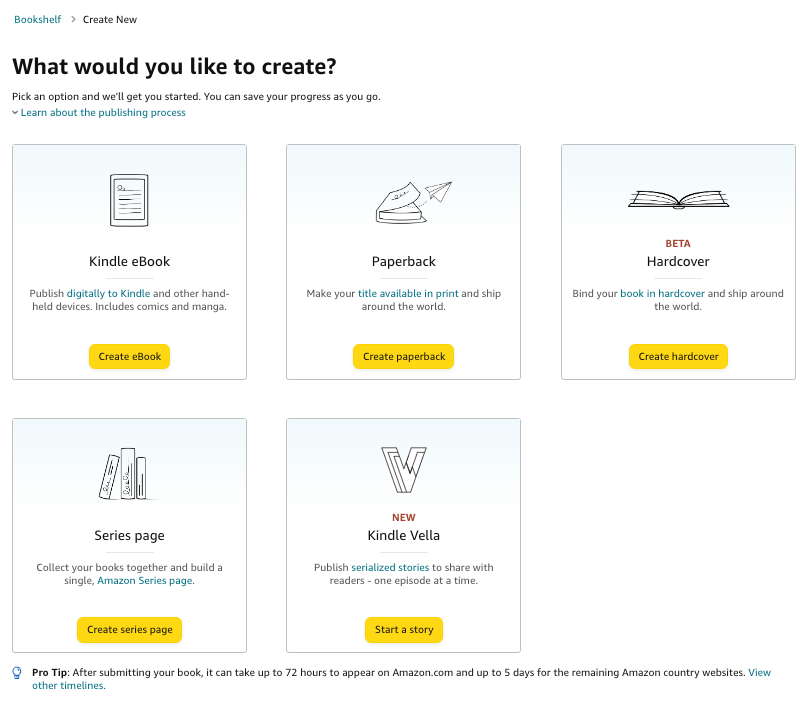Follow the book in hardcover link
This screenshot has width=807, height=712.
tap(662, 294)
